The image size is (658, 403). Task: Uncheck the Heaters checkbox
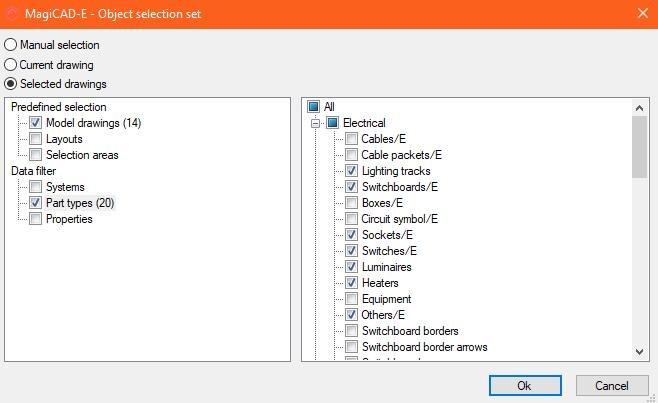coord(351,283)
